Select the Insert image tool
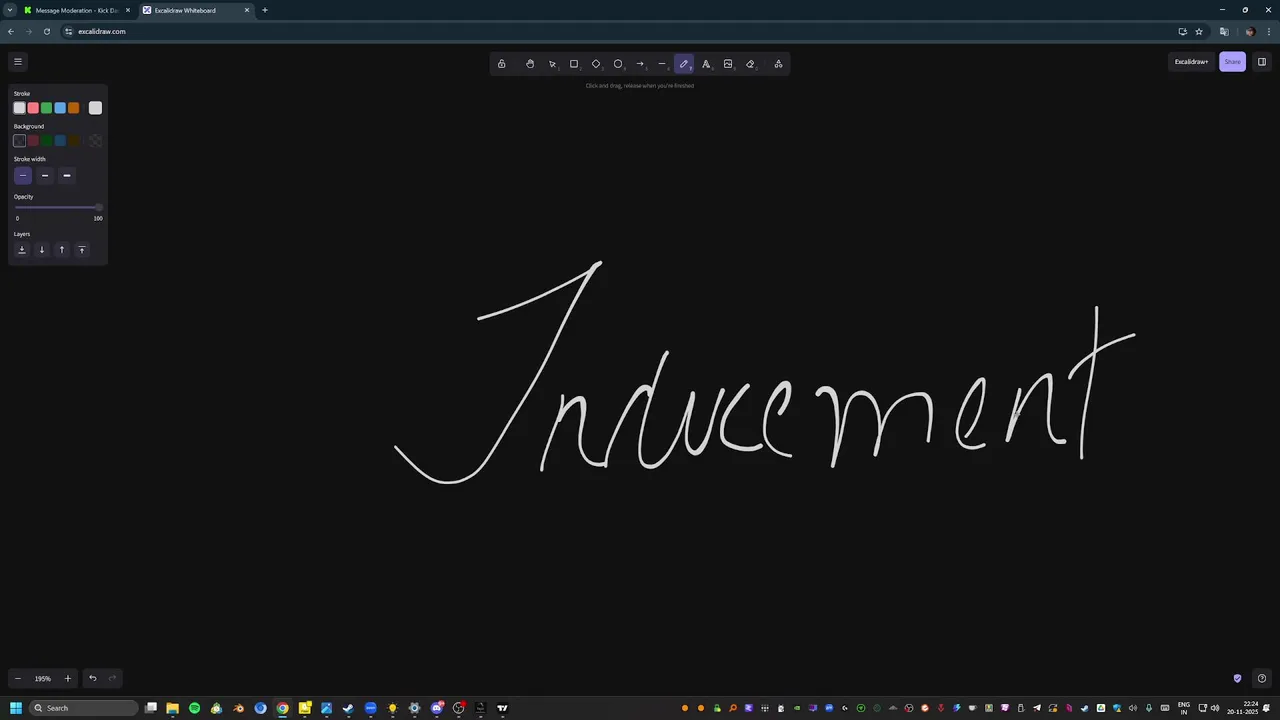The image size is (1280, 720). [x=728, y=64]
